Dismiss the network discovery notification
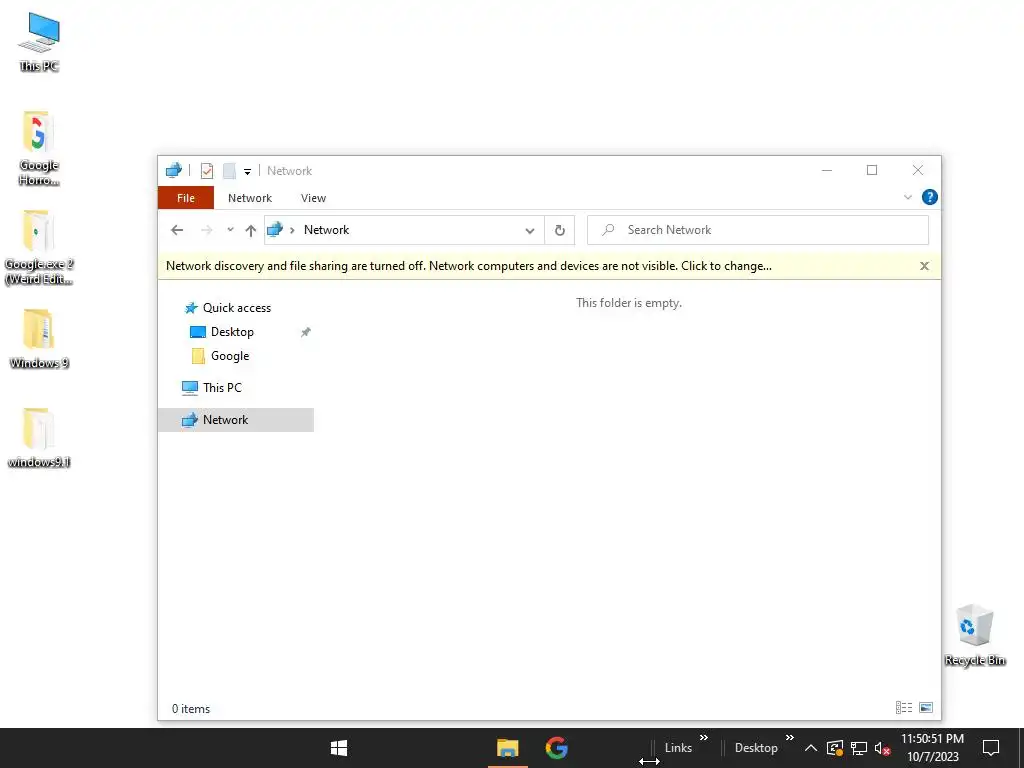1024x768 pixels. click(x=924, y=266)
